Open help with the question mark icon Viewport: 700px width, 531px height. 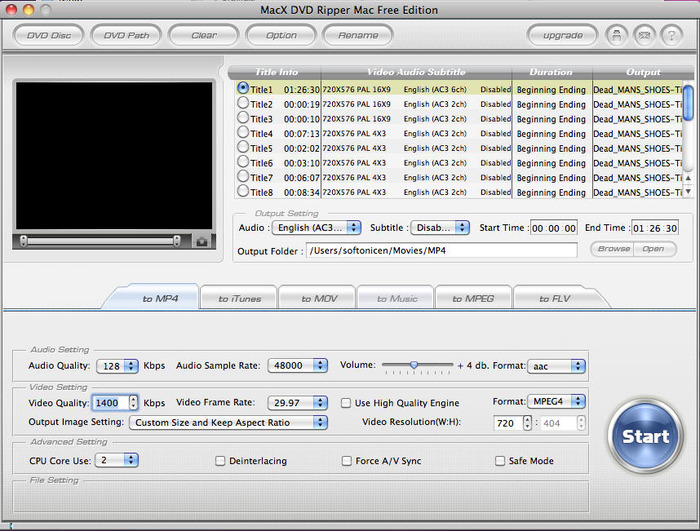click(x=672, y=35)
